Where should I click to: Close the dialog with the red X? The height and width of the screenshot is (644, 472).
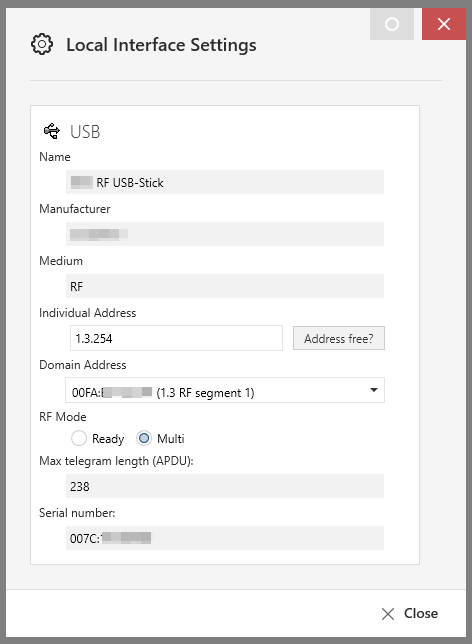[444, 24]
